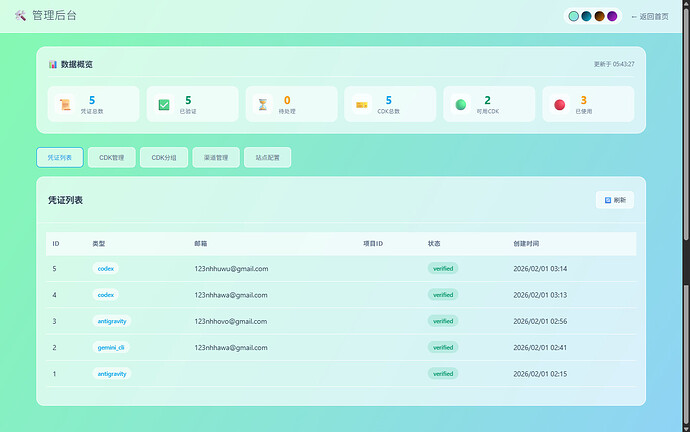Click the date 2026/02/01 03:13
690x432 pixels.
point(540,295)
